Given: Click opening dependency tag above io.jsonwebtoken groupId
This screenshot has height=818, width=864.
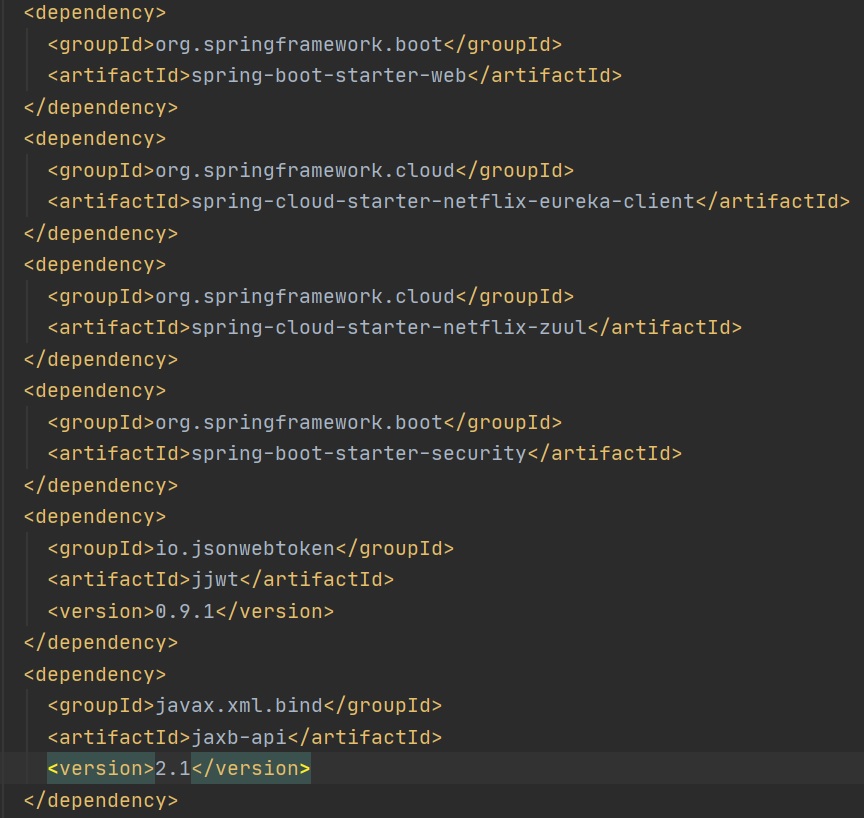Looking at the screenshot, I should pos(95,516).
